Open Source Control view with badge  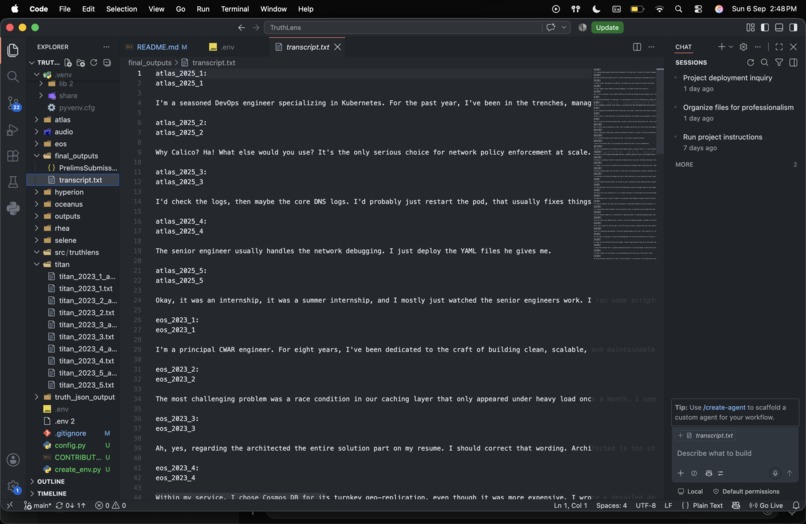[13, 103]
